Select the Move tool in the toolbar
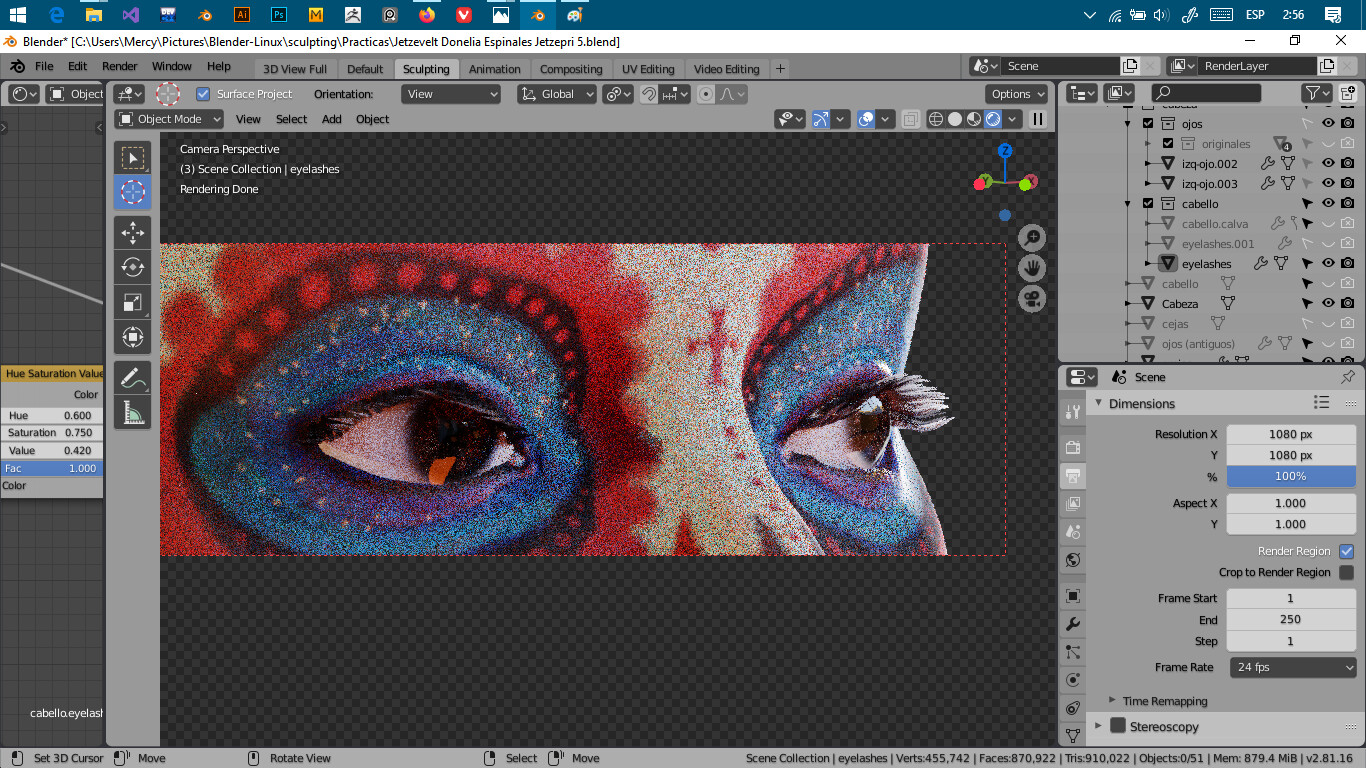 coord(132,233)
